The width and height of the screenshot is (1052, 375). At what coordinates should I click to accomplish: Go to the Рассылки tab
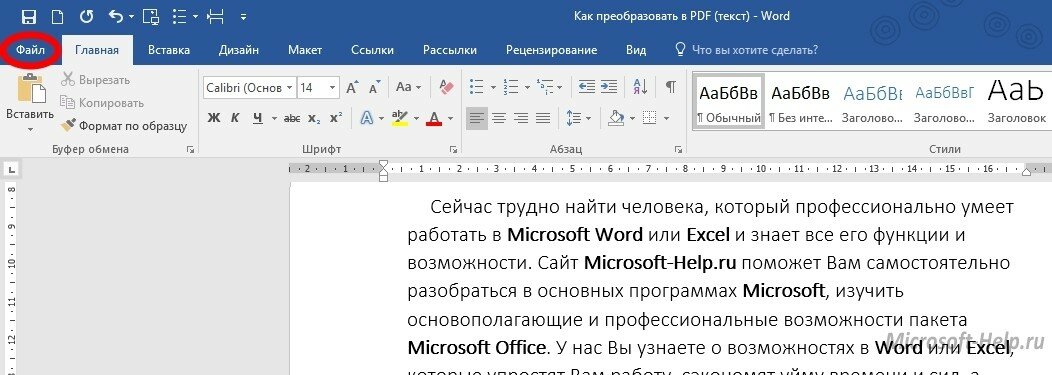[450, 50]
